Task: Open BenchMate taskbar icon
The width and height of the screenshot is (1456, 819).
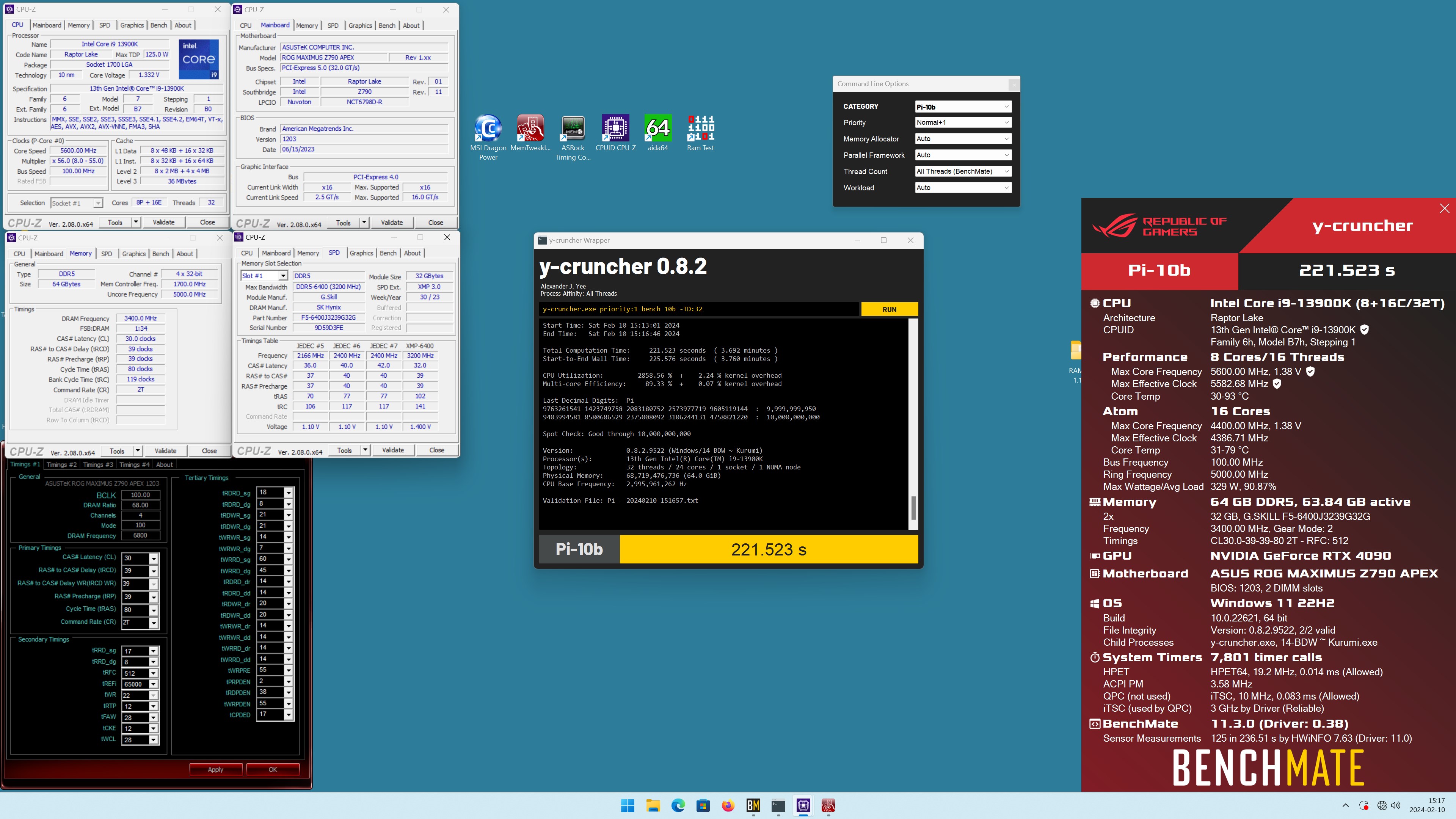Action: click(753, 805)
